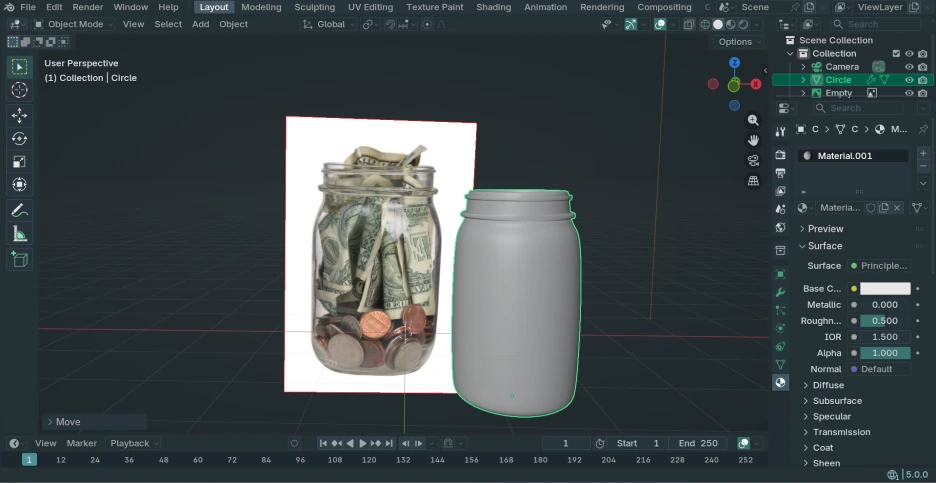Open the Render properties tab
Image resolution: width=936 pixels, height=483 pixels.
(x=780, y=155)
